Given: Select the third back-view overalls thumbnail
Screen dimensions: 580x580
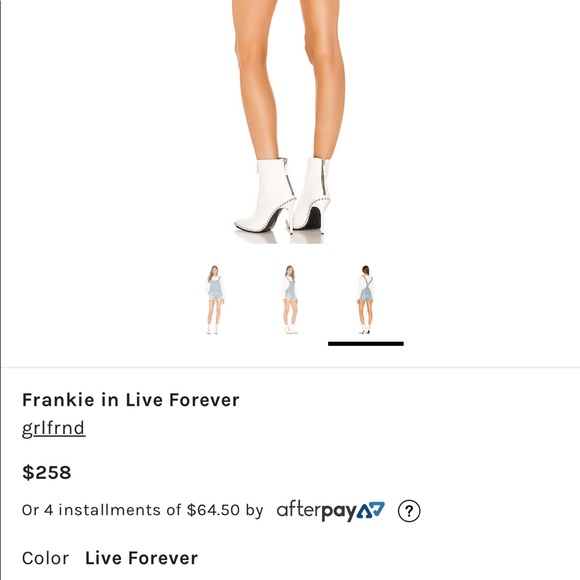Looking at the screenshot, I should 365,300.
